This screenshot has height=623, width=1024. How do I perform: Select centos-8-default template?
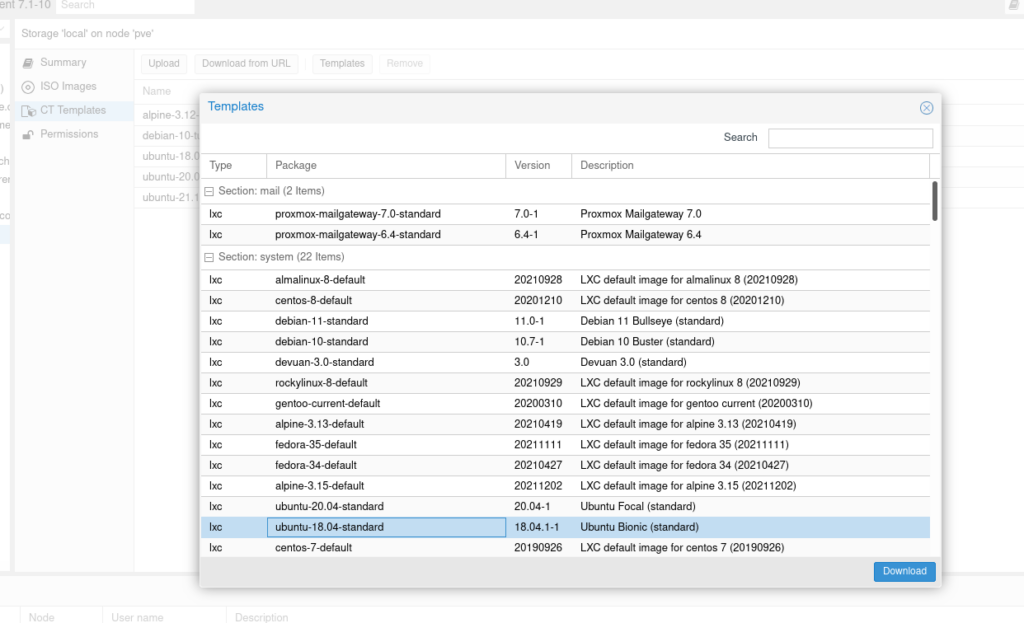(566, 300)
